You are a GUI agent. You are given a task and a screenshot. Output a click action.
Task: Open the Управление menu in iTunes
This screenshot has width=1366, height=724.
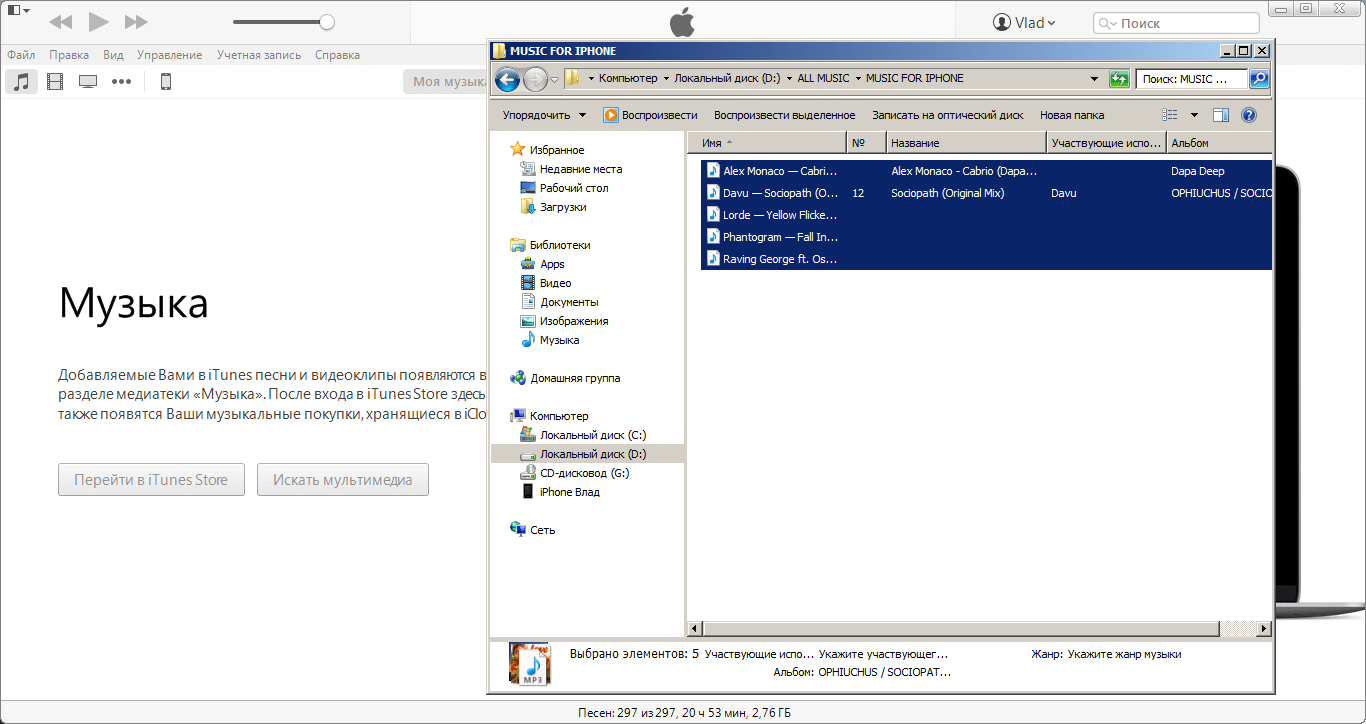pos(169,55)
